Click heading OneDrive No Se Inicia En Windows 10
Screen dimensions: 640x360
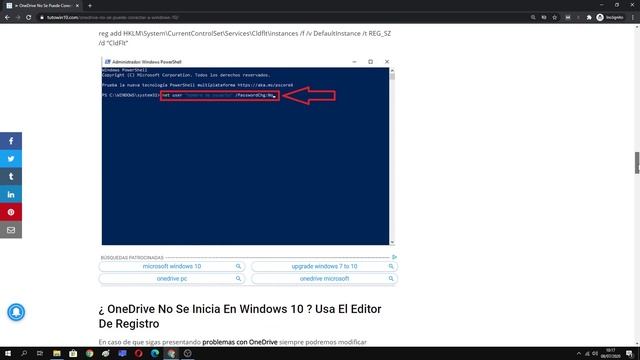[240, 316]
